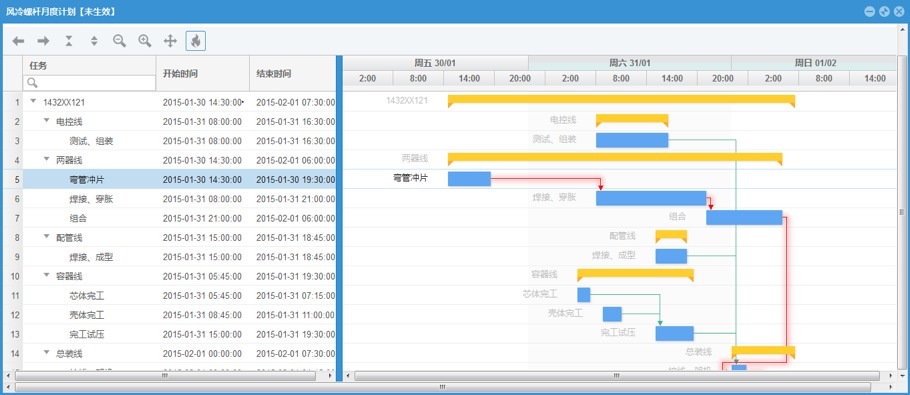910x395 pixels.
Task: Collapse the 总装线 group
Action: click(x=46, y=352)
